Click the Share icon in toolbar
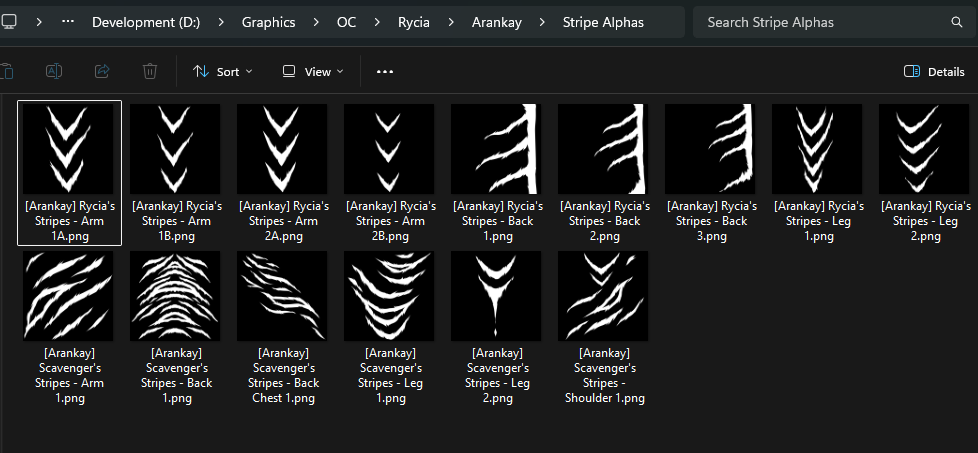This screenshot has height=453, width=978. [102, 71]
